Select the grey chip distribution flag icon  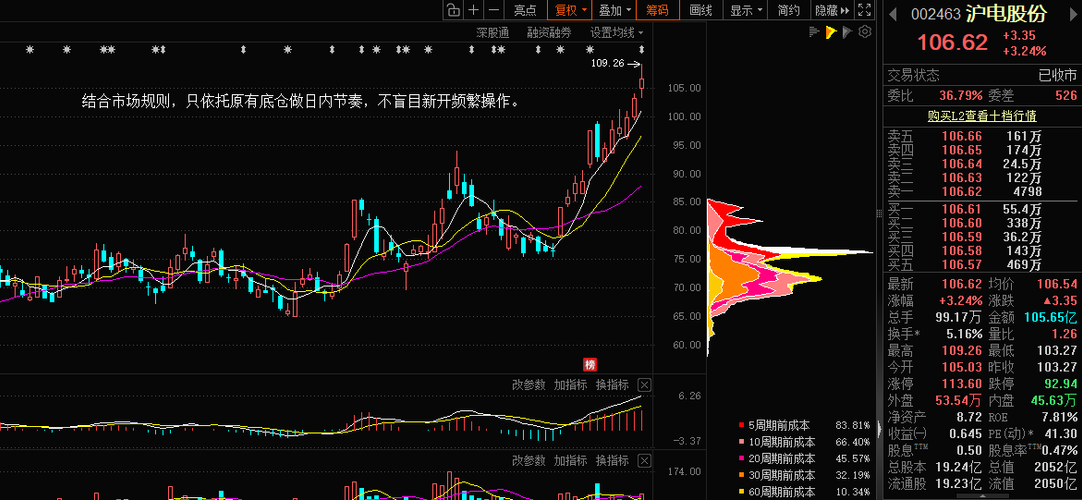pos(848,32)
